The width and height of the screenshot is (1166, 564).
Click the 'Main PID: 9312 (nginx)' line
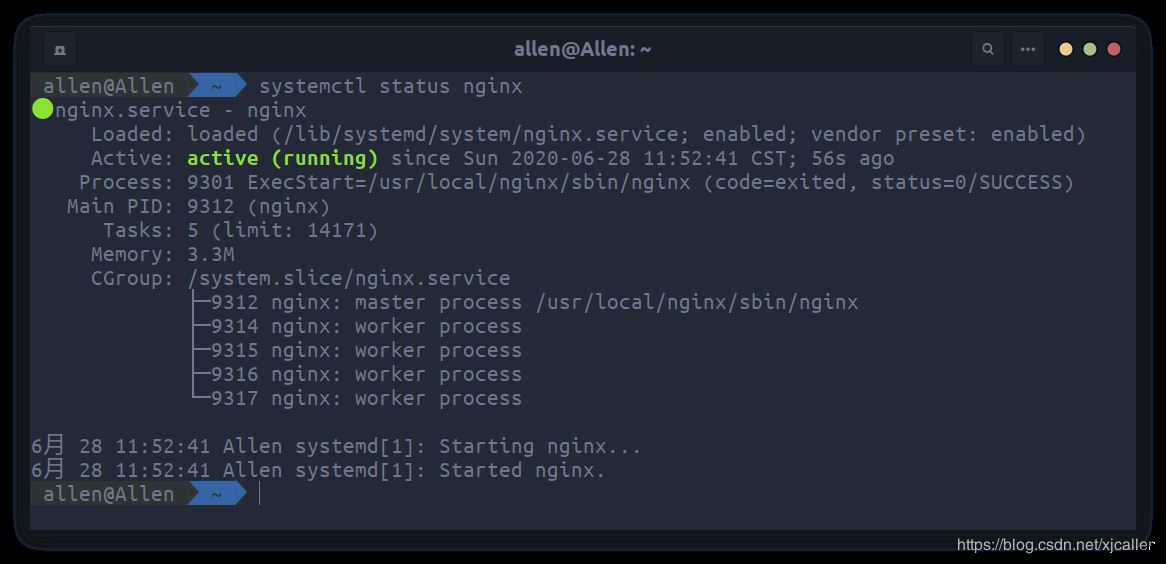[x=198, y=206]
